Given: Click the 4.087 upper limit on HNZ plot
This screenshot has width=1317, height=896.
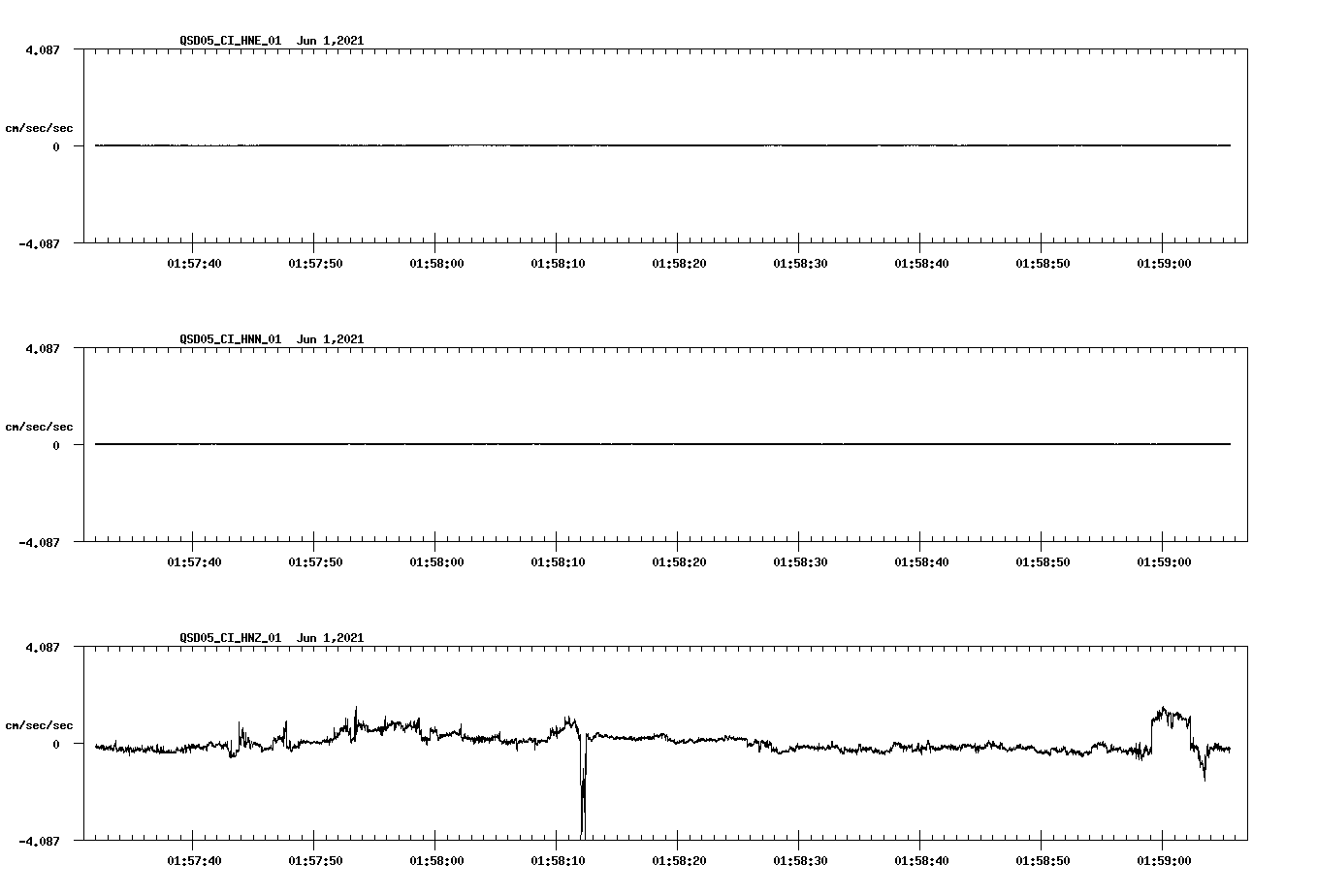Looking at the screenshot, I should (x=43, y=647).
